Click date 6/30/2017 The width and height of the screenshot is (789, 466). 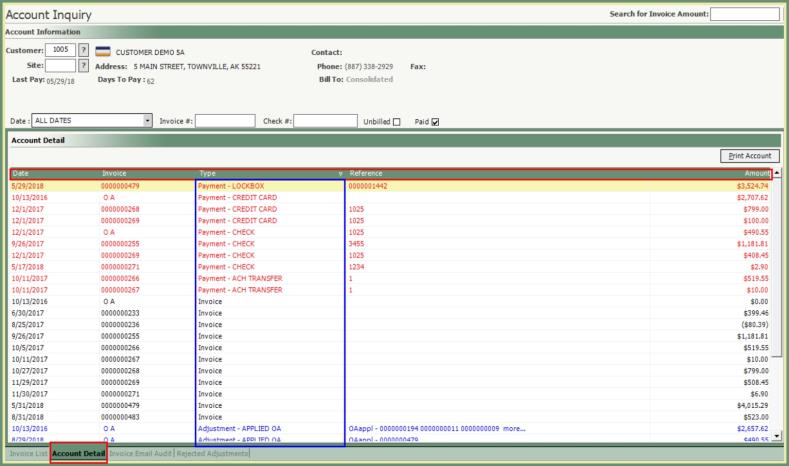(x=28, y=313)
